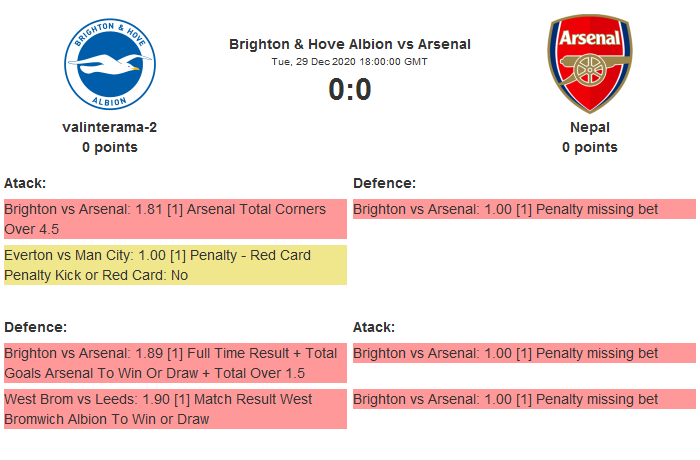Open the valinterama-2 player profile name
The image size is (700, 460).
(110, 127)
